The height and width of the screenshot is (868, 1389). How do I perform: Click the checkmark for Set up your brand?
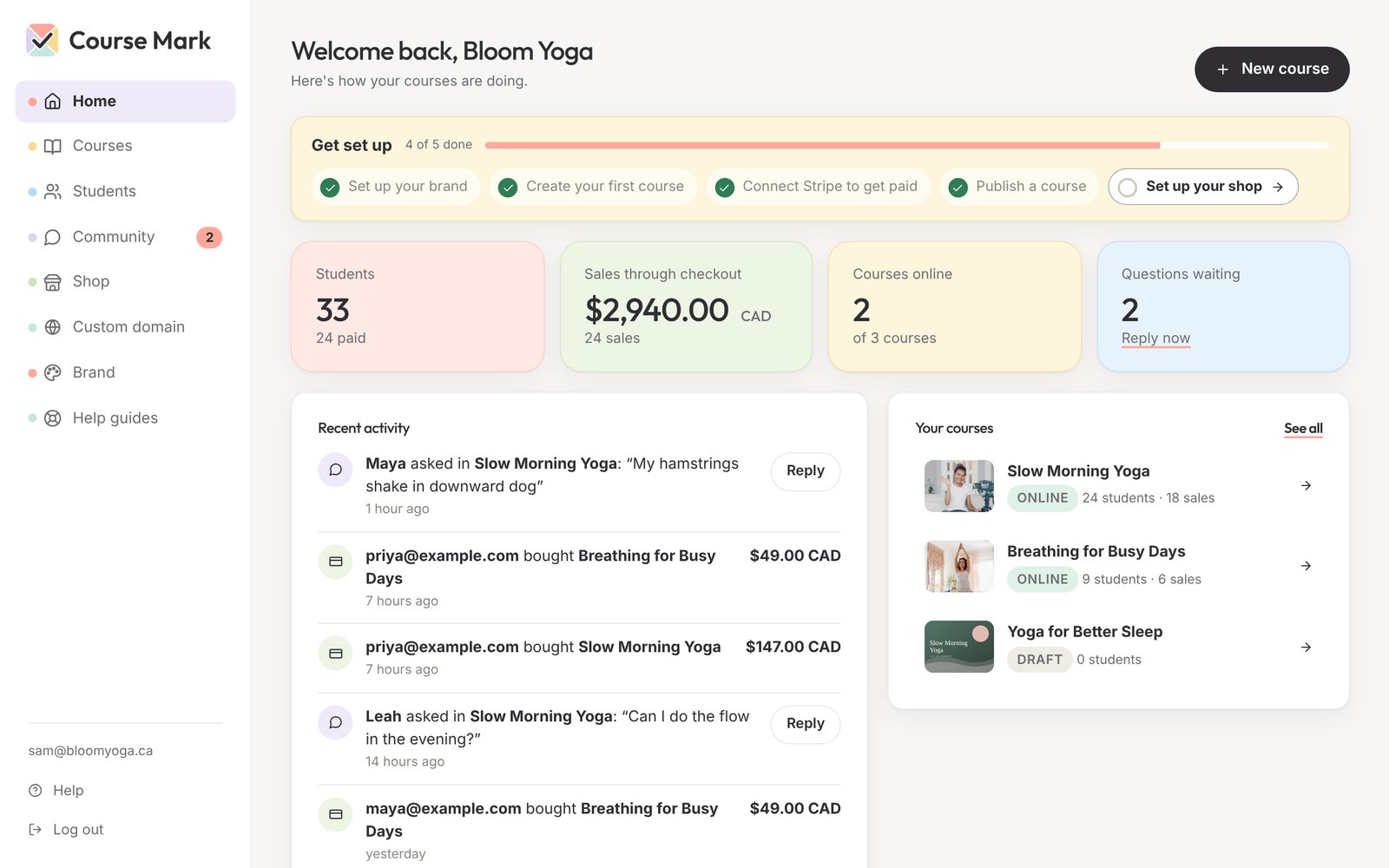click(x=330, y=187)
